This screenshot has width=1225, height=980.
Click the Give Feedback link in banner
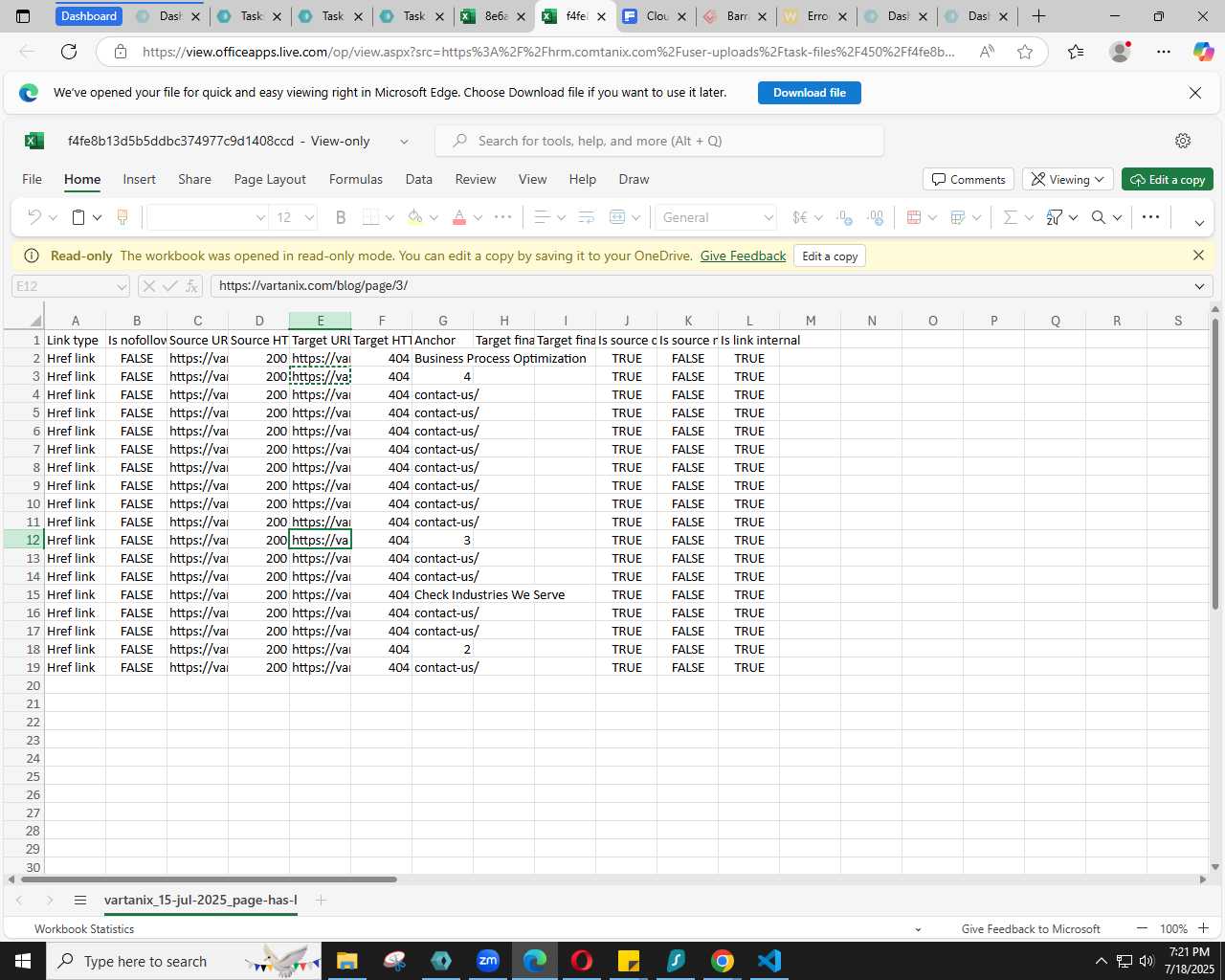[743, 256]
